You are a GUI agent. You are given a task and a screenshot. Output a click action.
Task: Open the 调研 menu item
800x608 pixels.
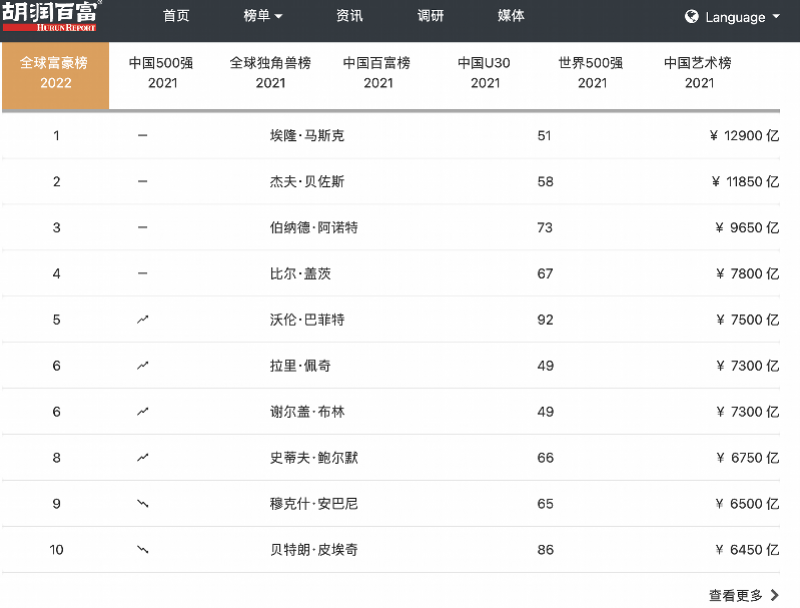[431, 16]
